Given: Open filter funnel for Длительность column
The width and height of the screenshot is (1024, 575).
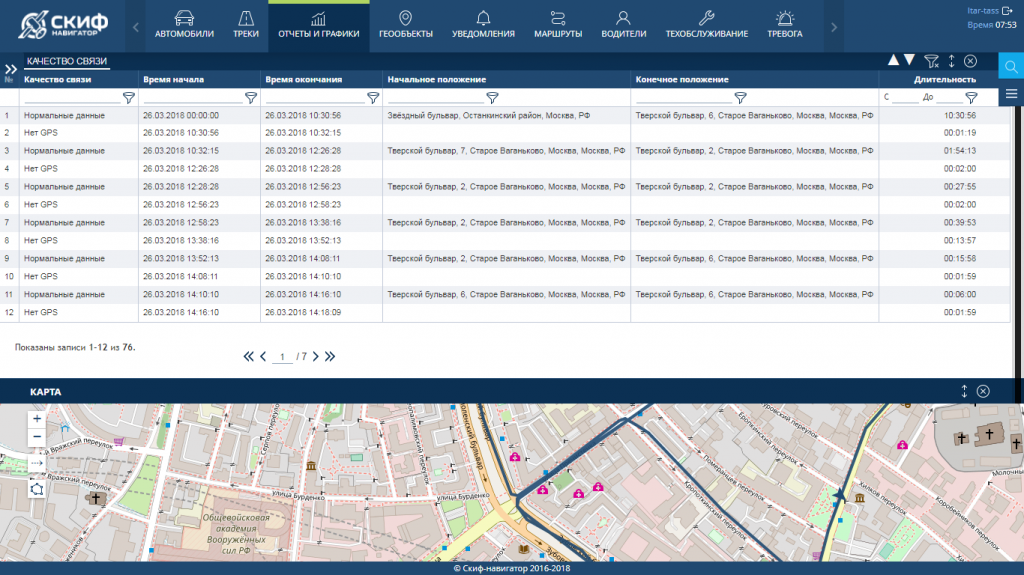Looking at the screenshot, I should pyautogui.click(x=971, y=97).
